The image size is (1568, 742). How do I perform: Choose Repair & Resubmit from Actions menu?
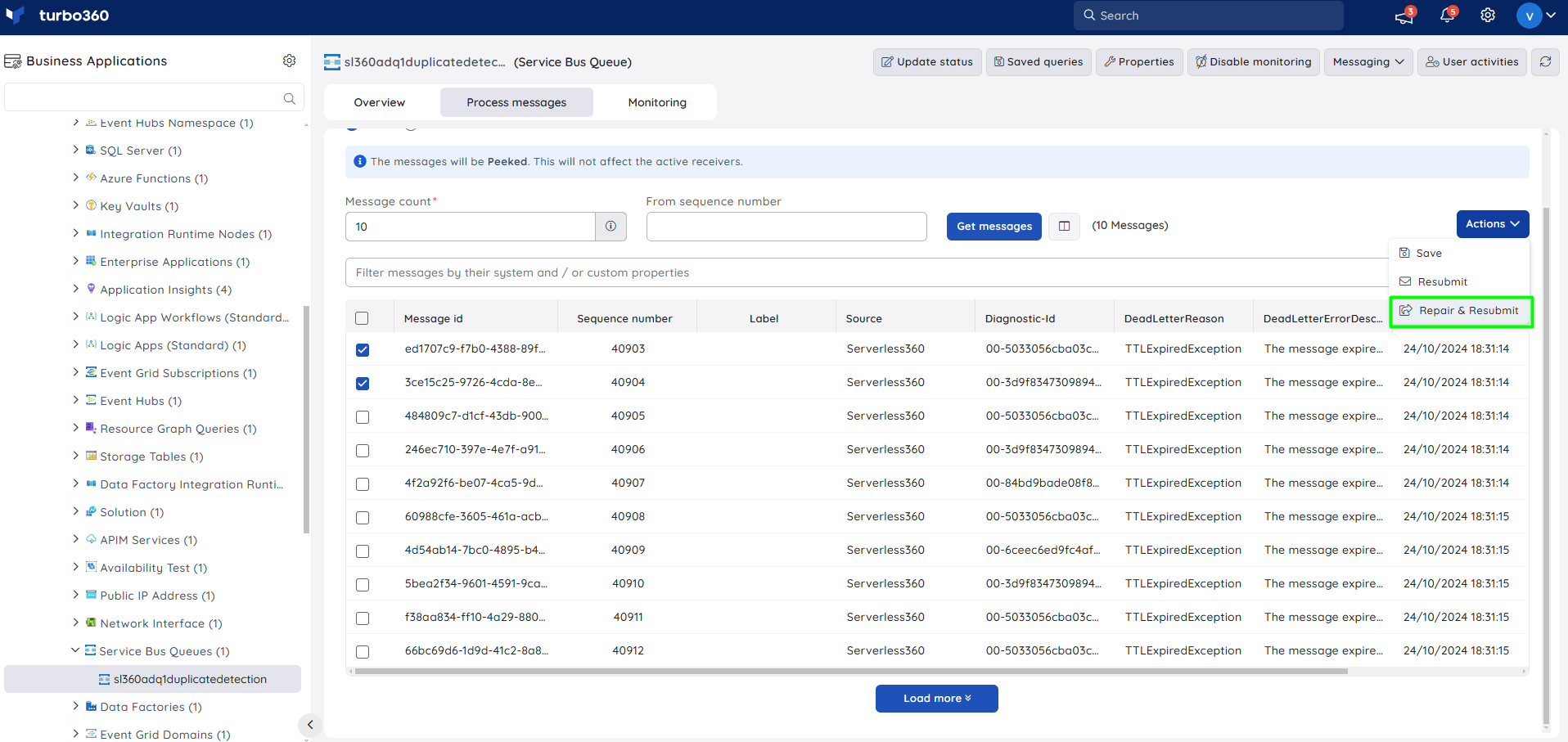[x=1461, y=311]
